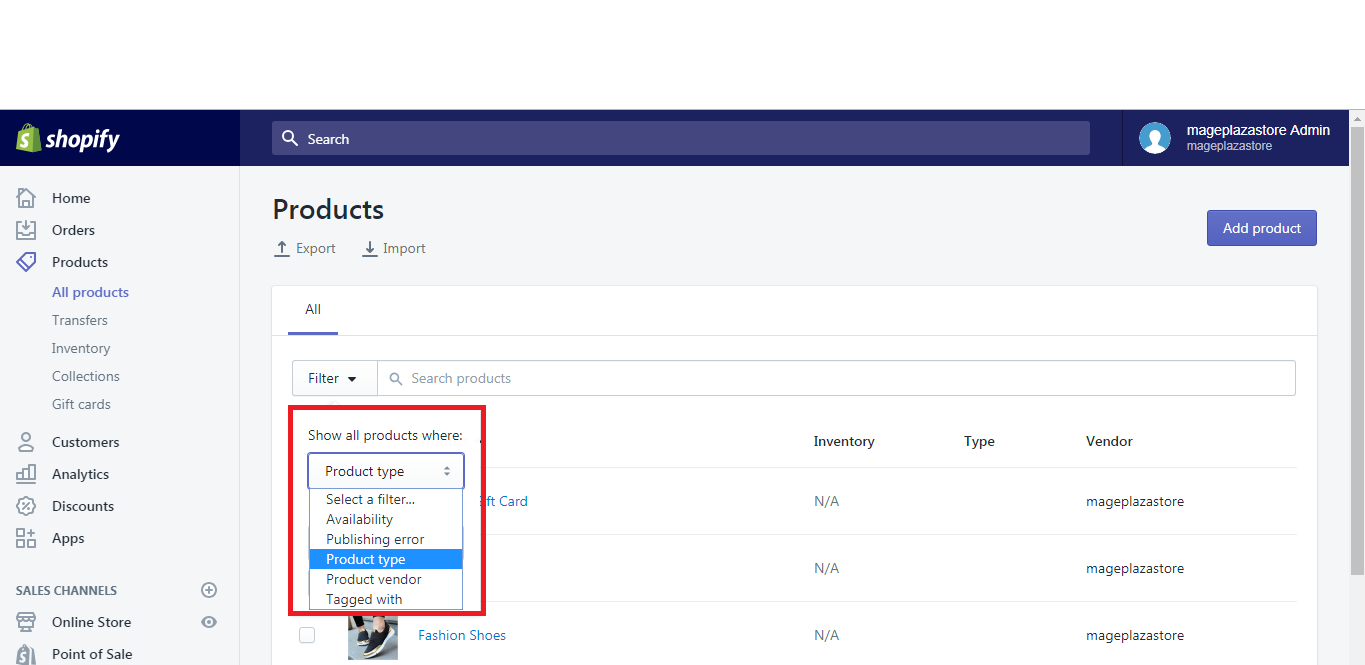Viewport: 1365px width, 665px height.
Task: Click the page vertical scrollbar
Action: click(x=1357, y=350)
